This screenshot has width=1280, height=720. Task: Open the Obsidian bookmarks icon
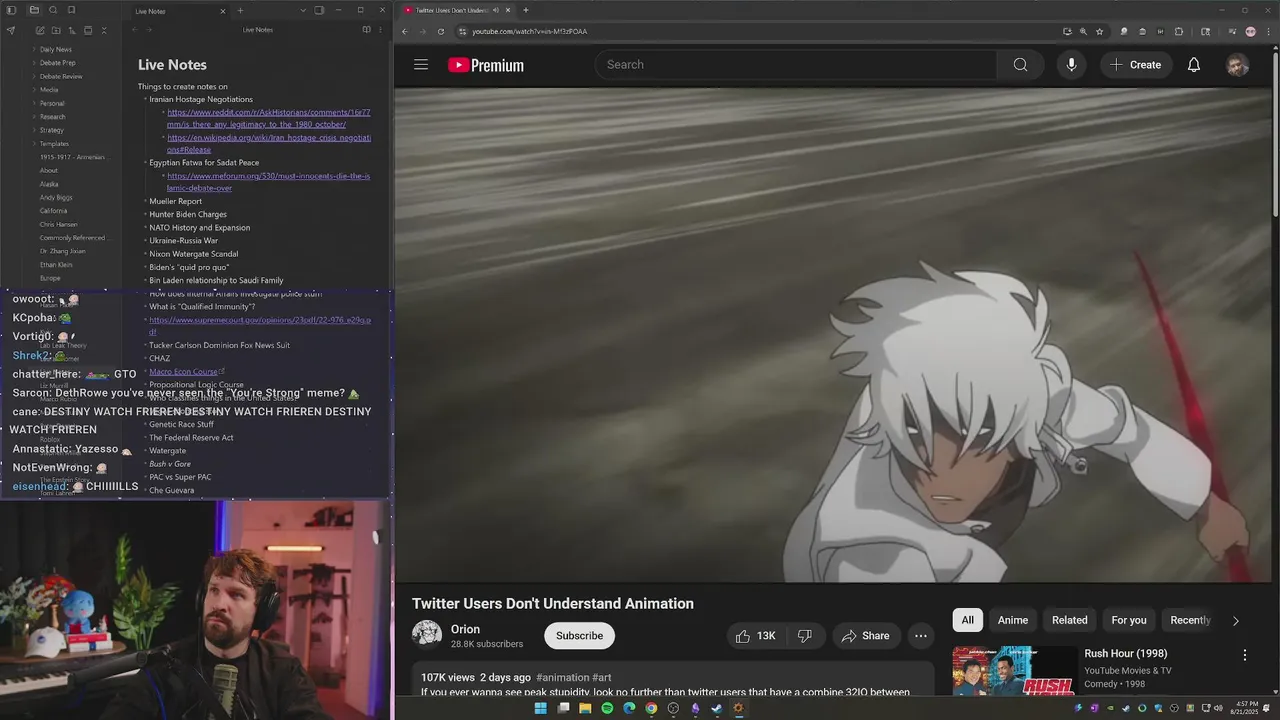(x=71, y=10)
